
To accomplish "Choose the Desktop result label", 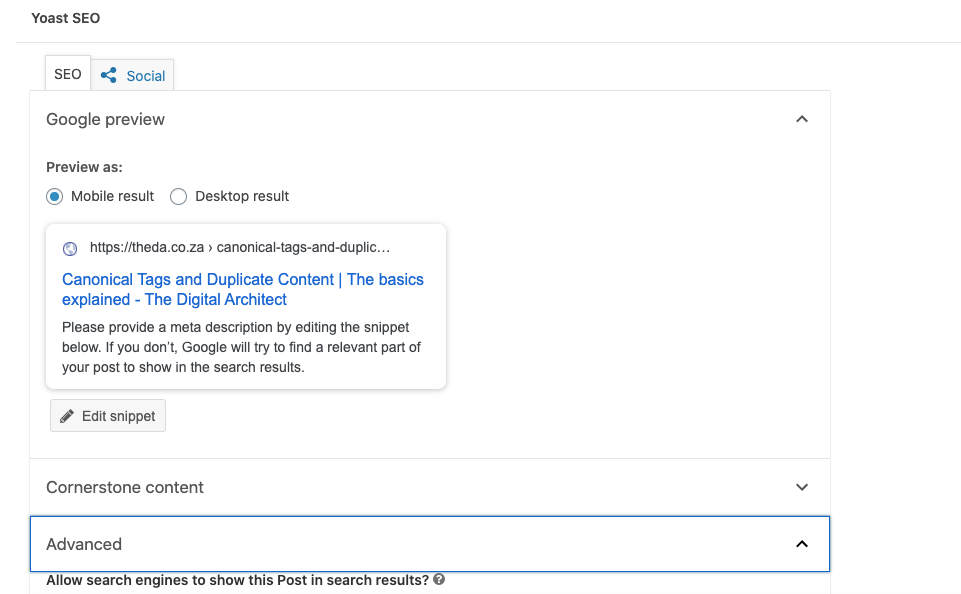I will pos(242,196).
